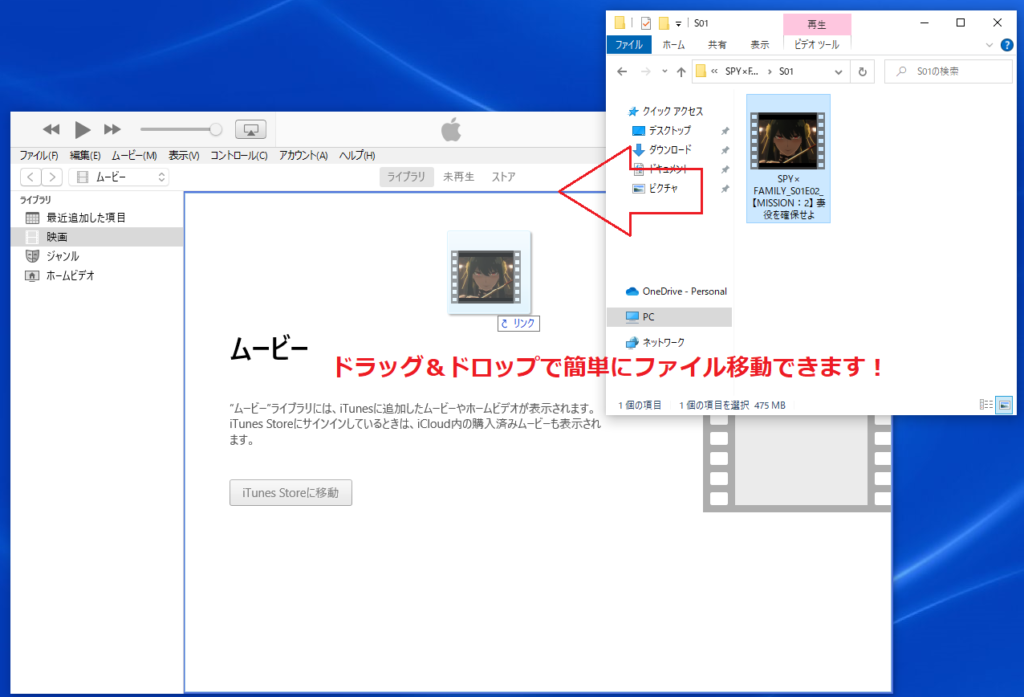Click the Explorer back arrow
Image resolution: width=1024 pixels, height=697 pixels.
coord(622,72)
